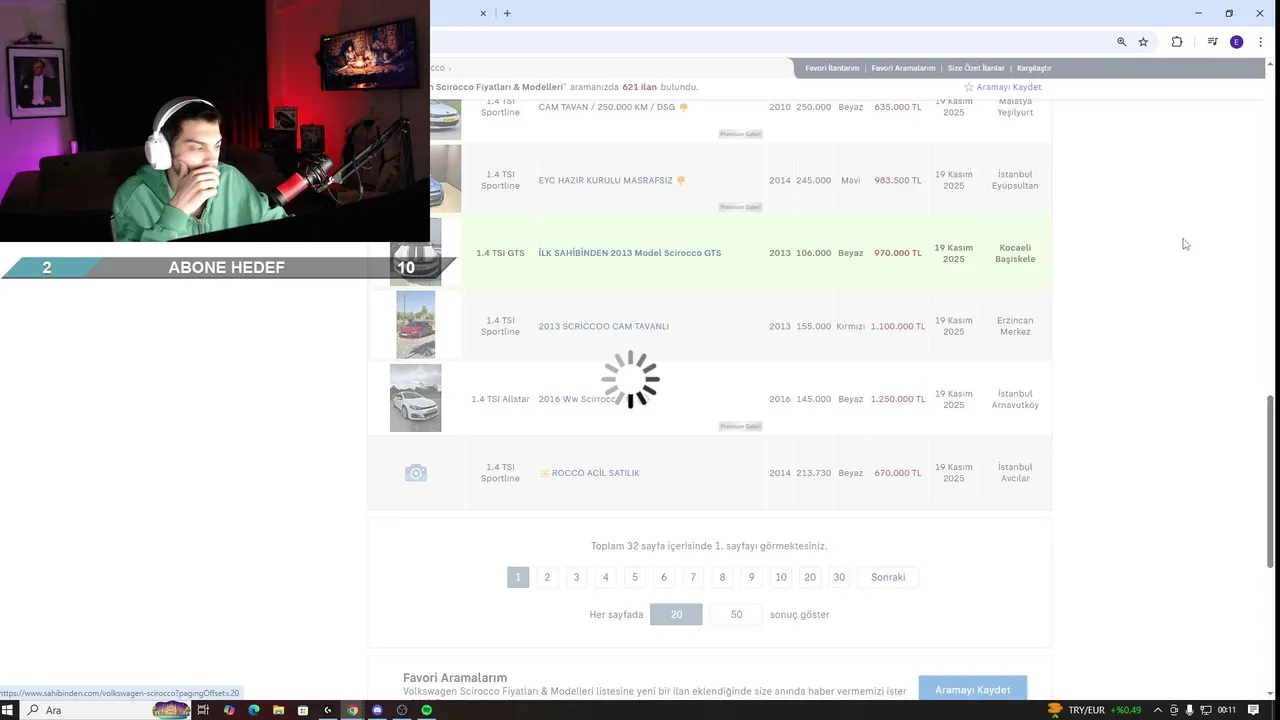Open the Windows Start menu
Viewport: 1280px width, 720px height.
coord(8,710)
